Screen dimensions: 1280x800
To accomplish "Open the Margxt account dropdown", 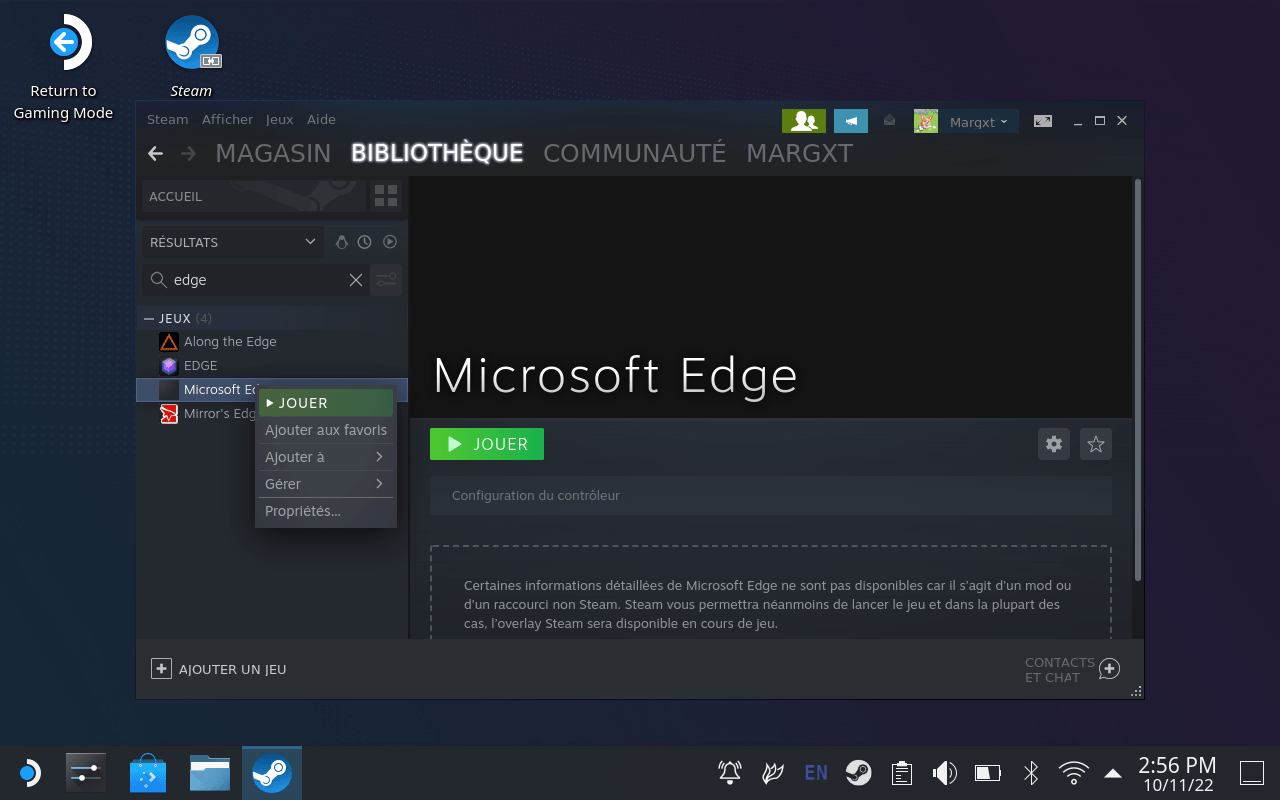I will click(978, 122).
